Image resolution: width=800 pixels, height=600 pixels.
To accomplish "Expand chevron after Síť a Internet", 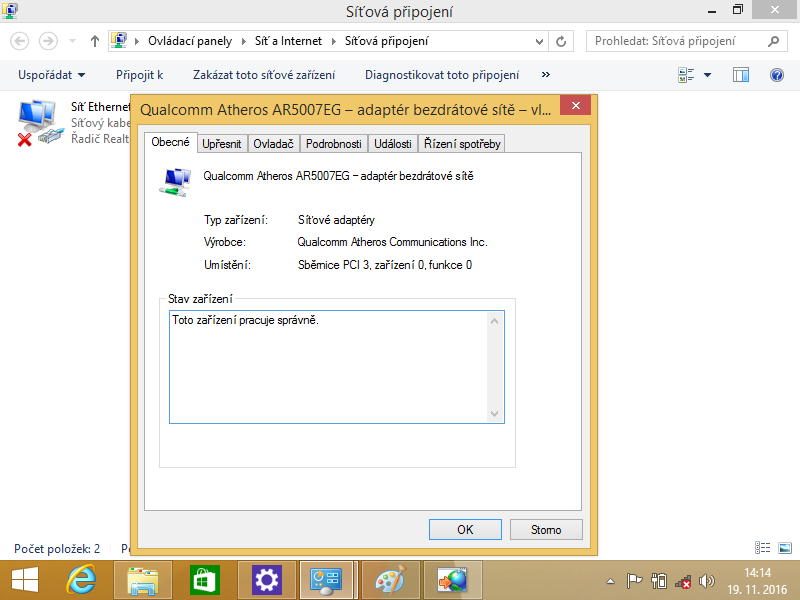I will (x=334, y=41).
